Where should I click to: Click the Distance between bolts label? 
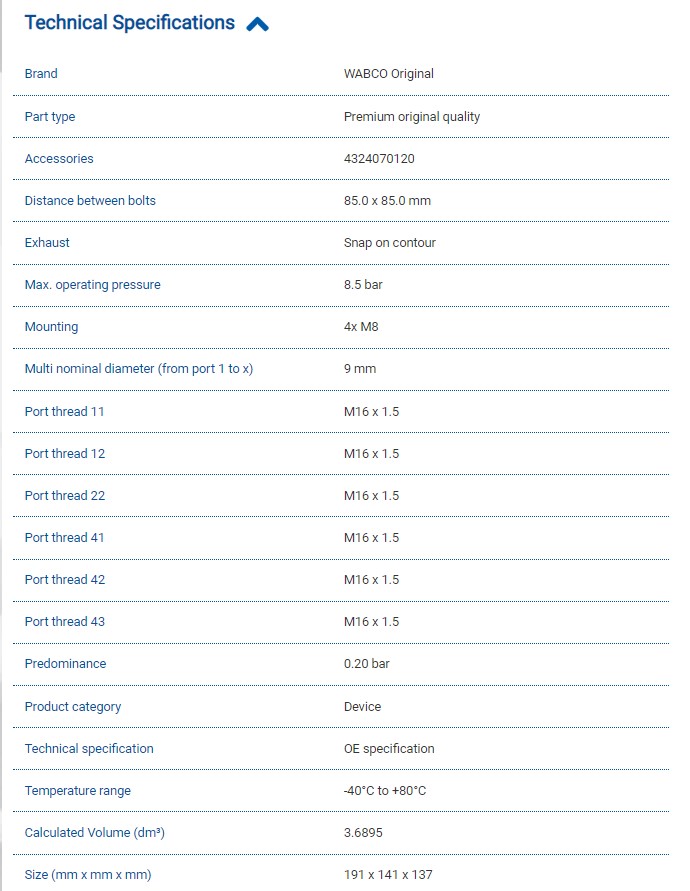tap(90, 201)
